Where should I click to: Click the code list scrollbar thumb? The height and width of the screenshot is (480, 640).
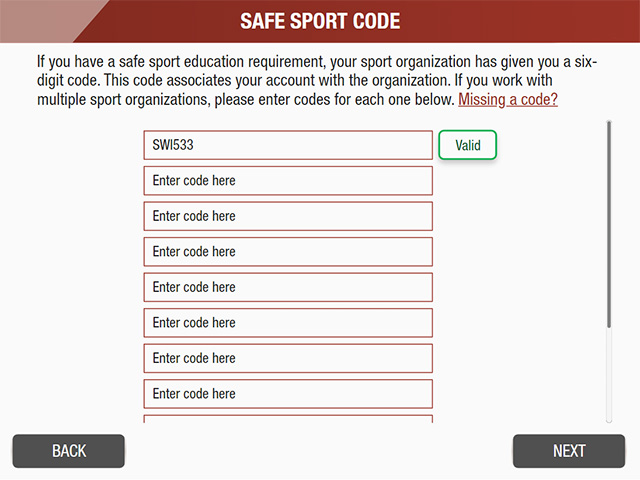click(x=608, y=225)
